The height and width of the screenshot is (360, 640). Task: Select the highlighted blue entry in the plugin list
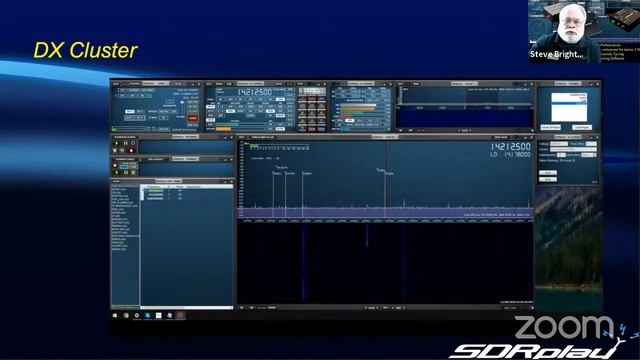[x=569, y=103]
